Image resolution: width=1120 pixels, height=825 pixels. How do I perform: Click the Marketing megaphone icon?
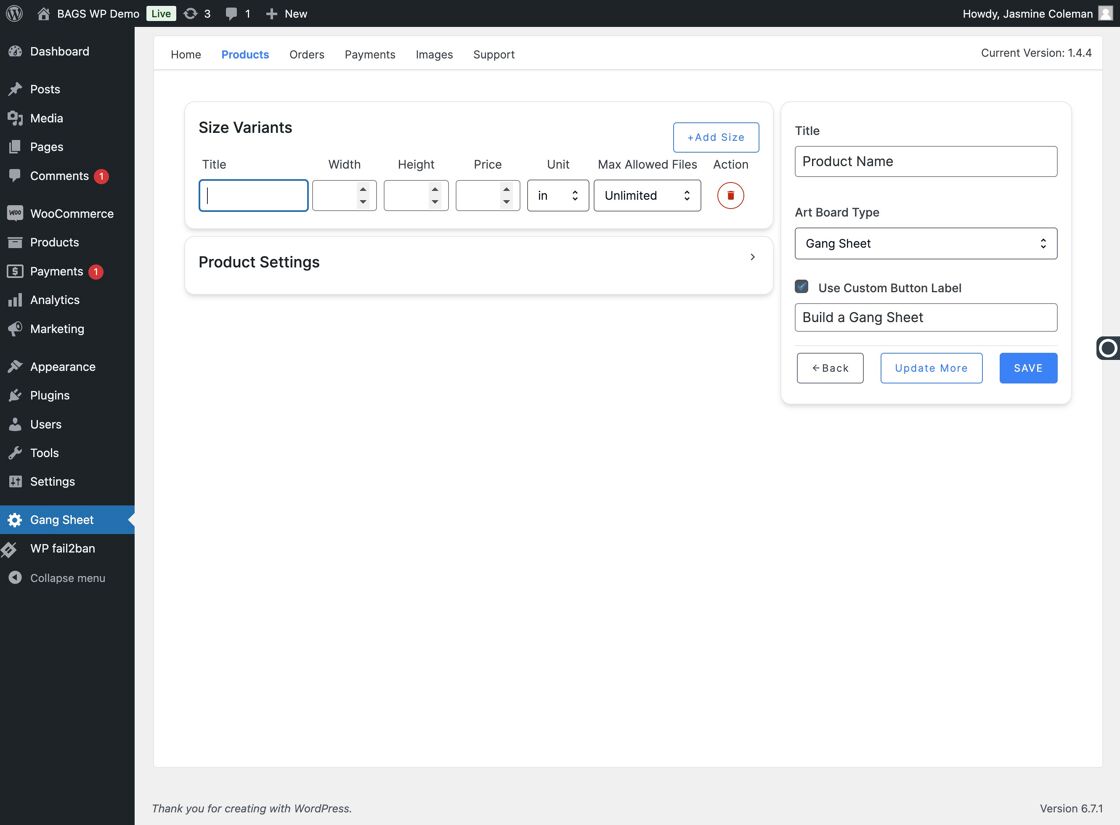tap(15, 329)
